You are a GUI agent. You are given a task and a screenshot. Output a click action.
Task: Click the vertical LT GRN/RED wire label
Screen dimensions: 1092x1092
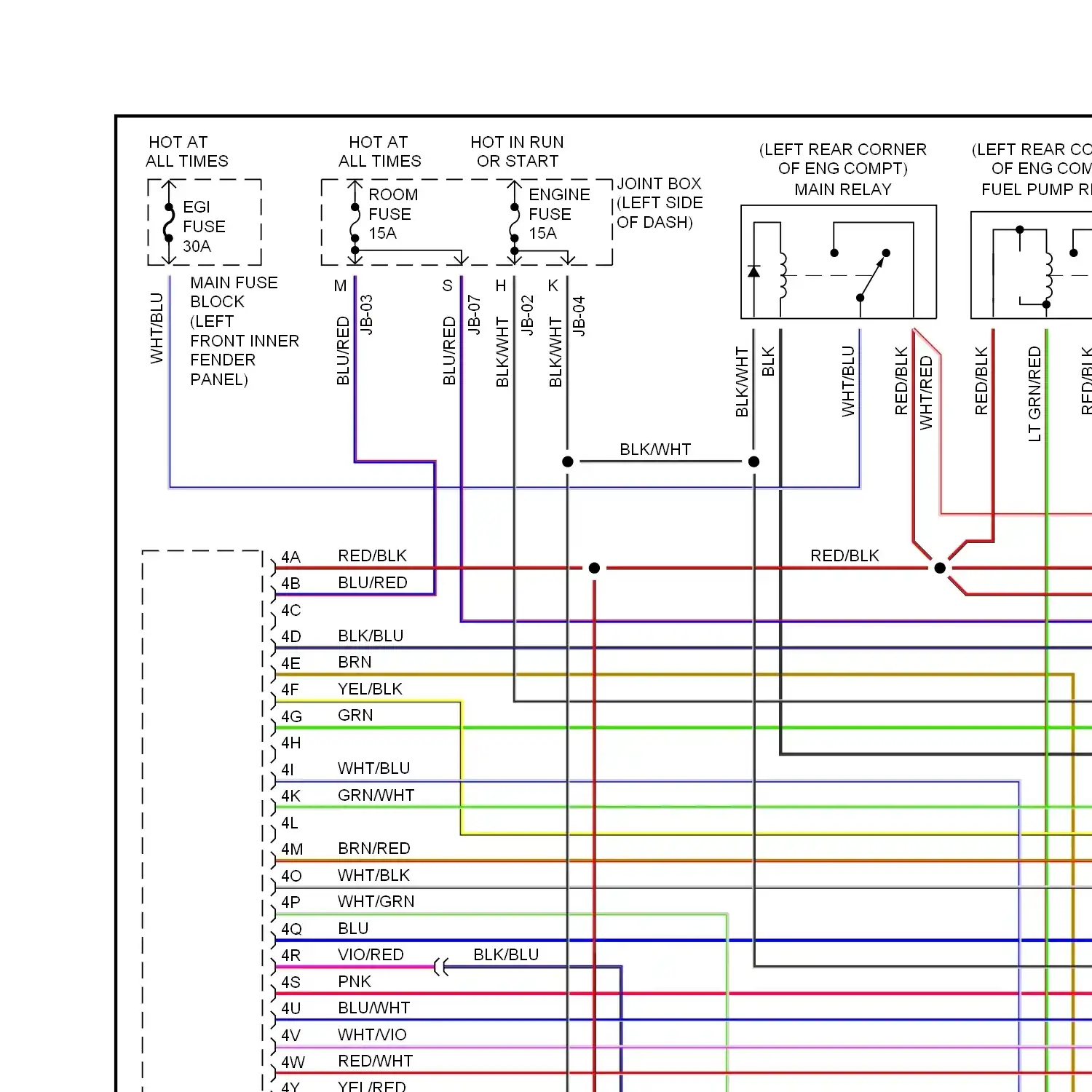point(1034,394)
